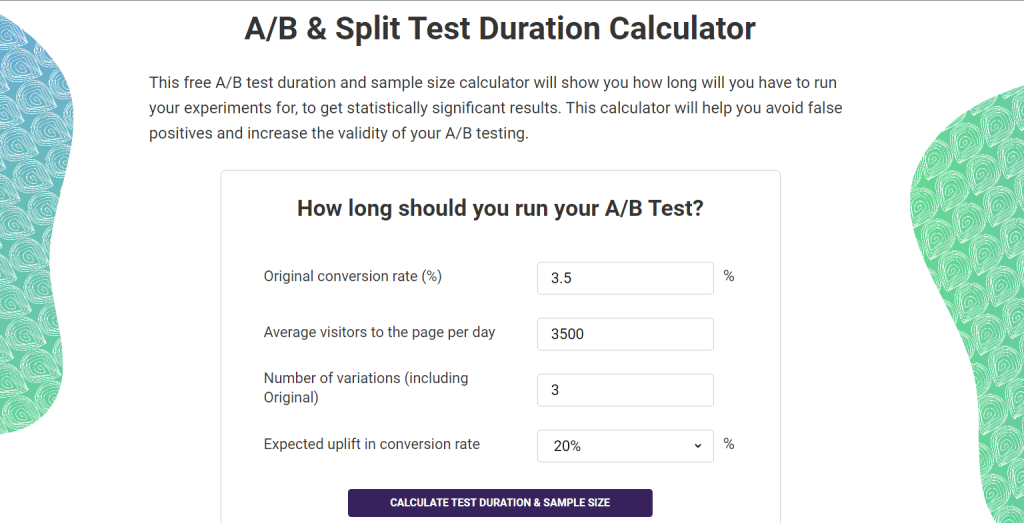Screen dimensions: 1024x523
Task: Click percent sign beside conversion rate field
Action: pyautogui.click(x=729, y=276)
